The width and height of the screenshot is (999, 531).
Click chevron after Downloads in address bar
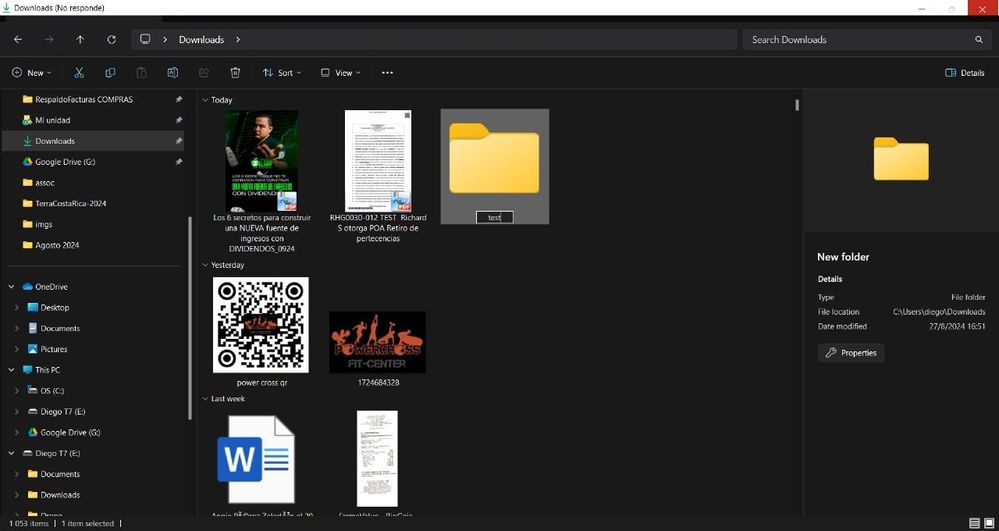[238, 40]
